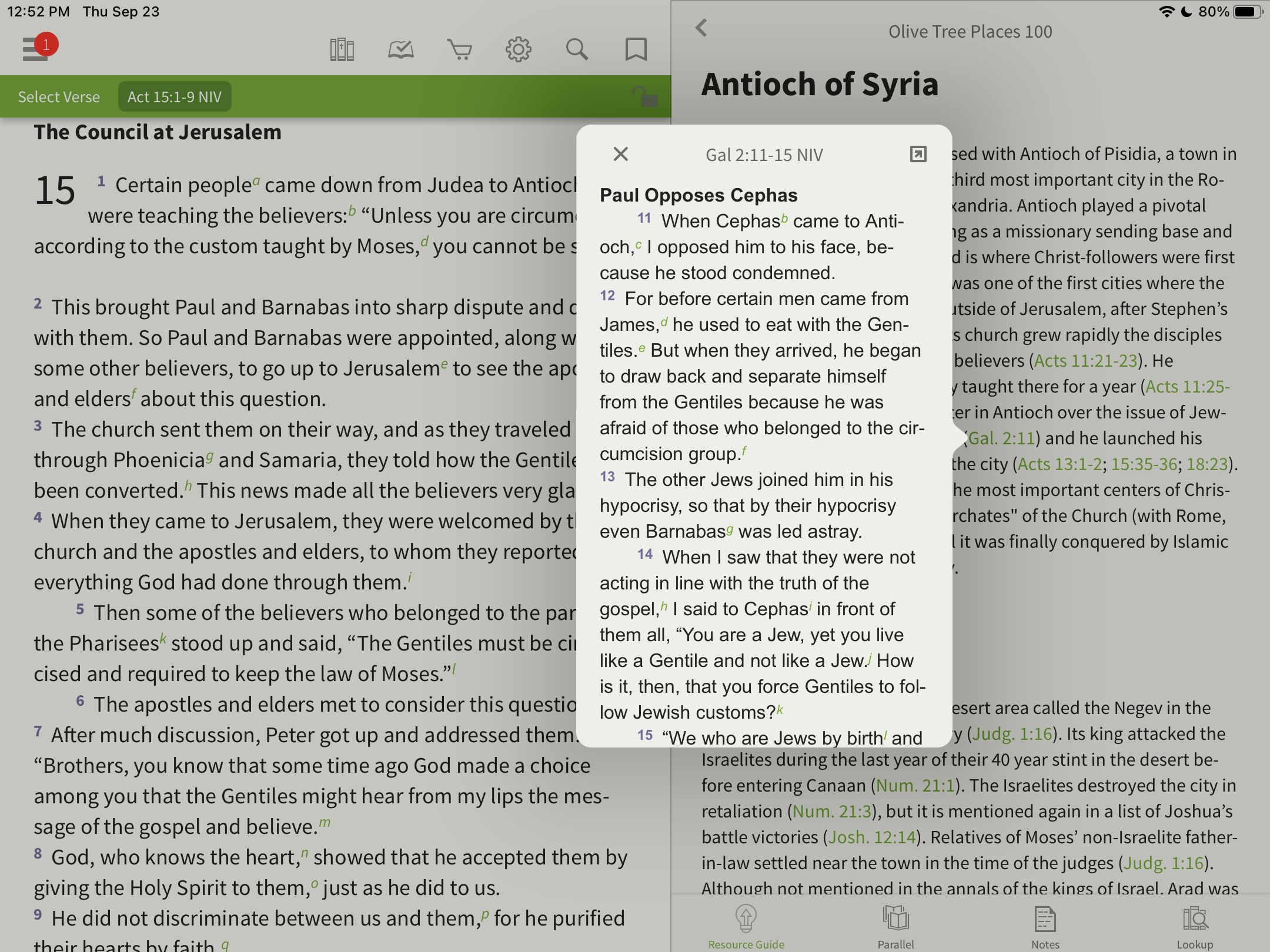Image resolution: width=1270 pixels, height=952 pixels.
Task: Open the Acts 11:25- reference link
Action: coord(1187,386)
